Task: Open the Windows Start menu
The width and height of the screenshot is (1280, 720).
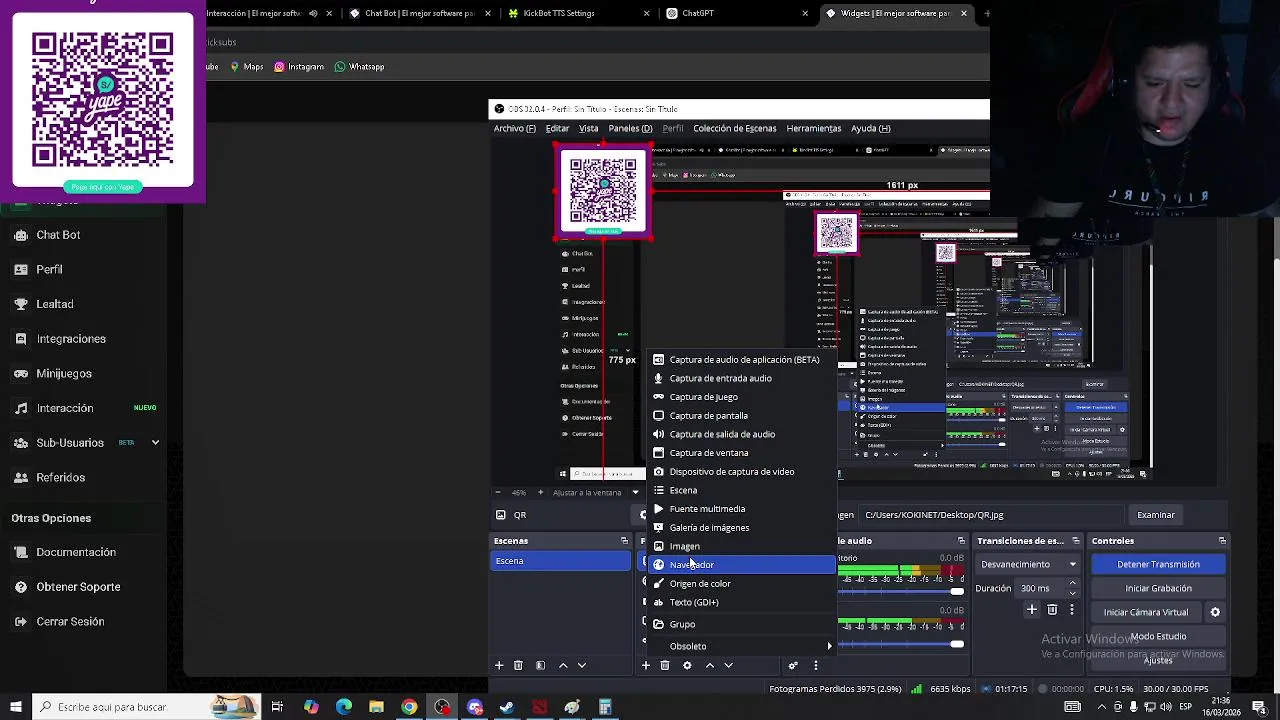Action: 14,707
